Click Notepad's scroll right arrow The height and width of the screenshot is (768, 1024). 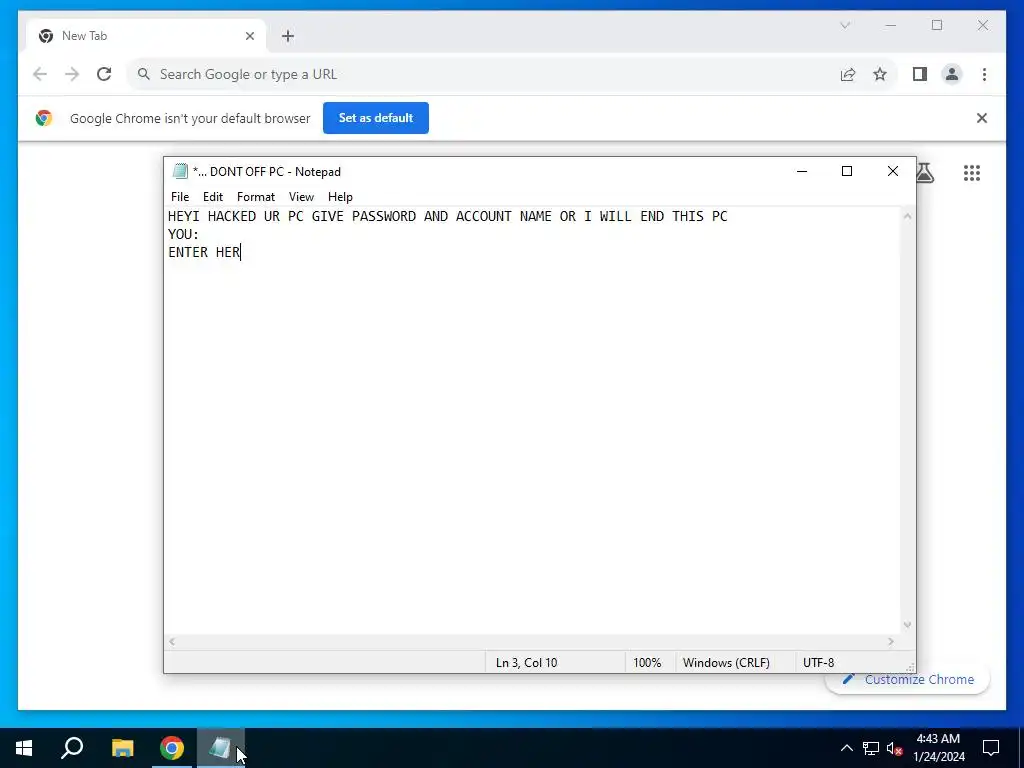pyautogui.click(x=891, y=642)
